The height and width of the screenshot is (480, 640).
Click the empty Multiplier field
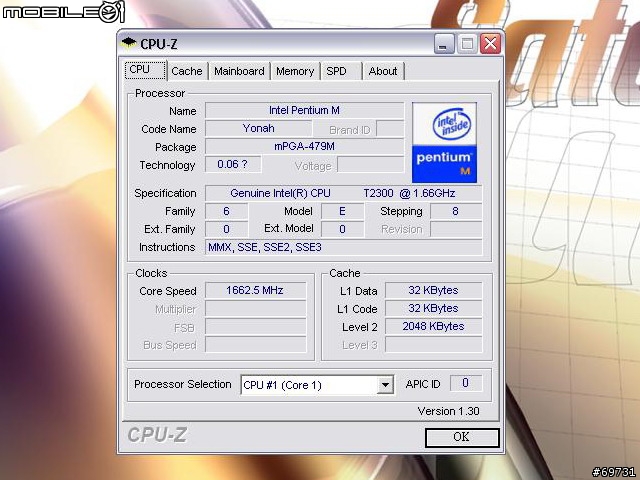256,309
